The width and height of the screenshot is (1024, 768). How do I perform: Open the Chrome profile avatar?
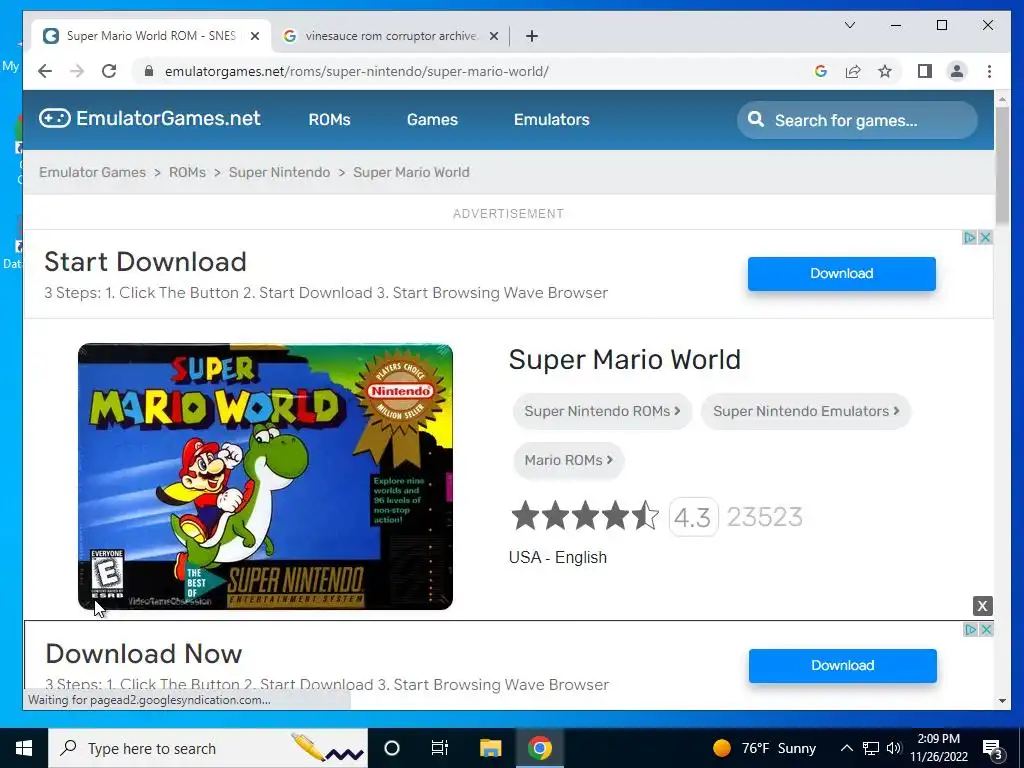pos(957,71)
